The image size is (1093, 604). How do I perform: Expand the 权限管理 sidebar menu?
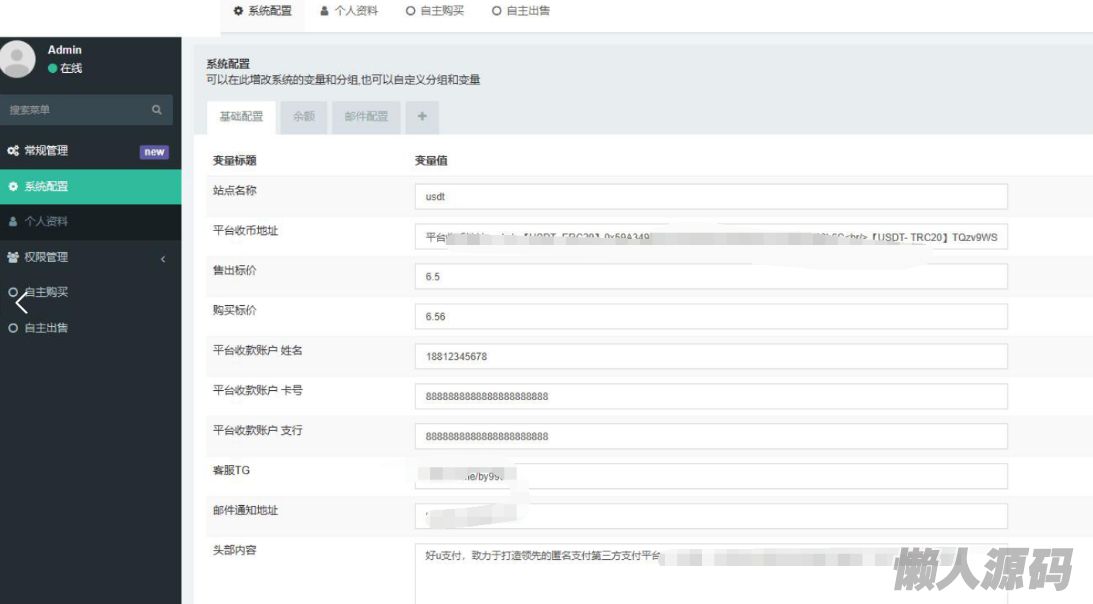point(90,257)
